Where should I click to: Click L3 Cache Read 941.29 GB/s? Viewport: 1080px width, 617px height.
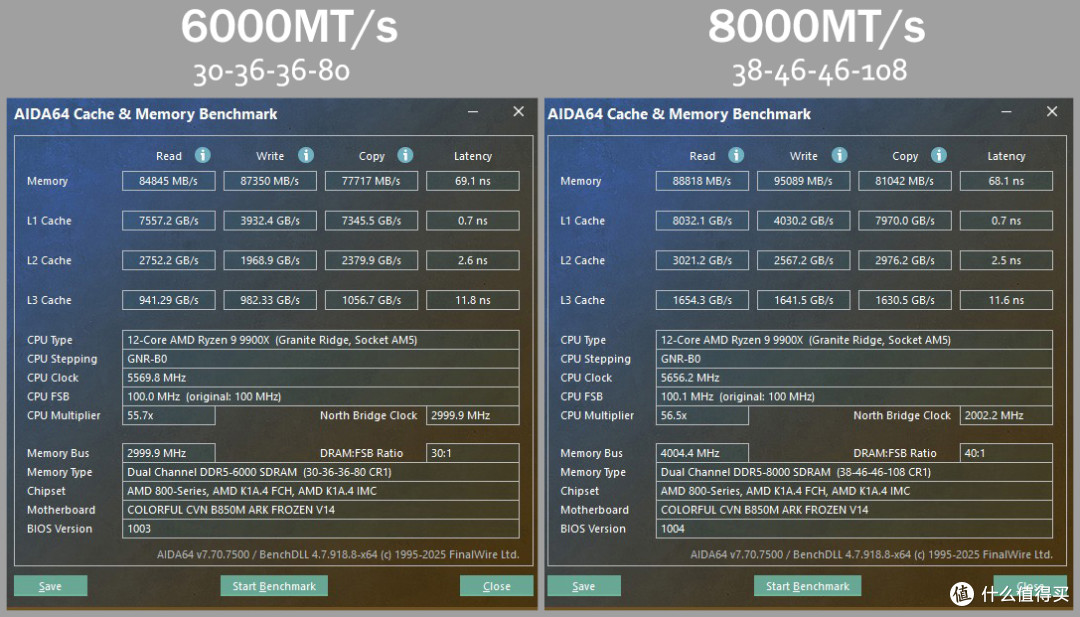coord(169,300)
